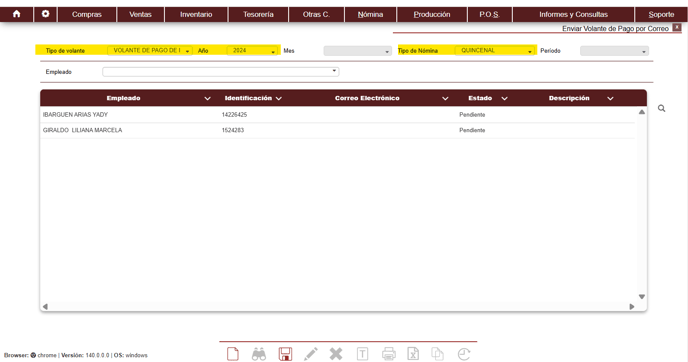Viewport: 688px width, 362px height.
Task: Expand the Correo Electrónico column chevron
Action: [445, 99]
